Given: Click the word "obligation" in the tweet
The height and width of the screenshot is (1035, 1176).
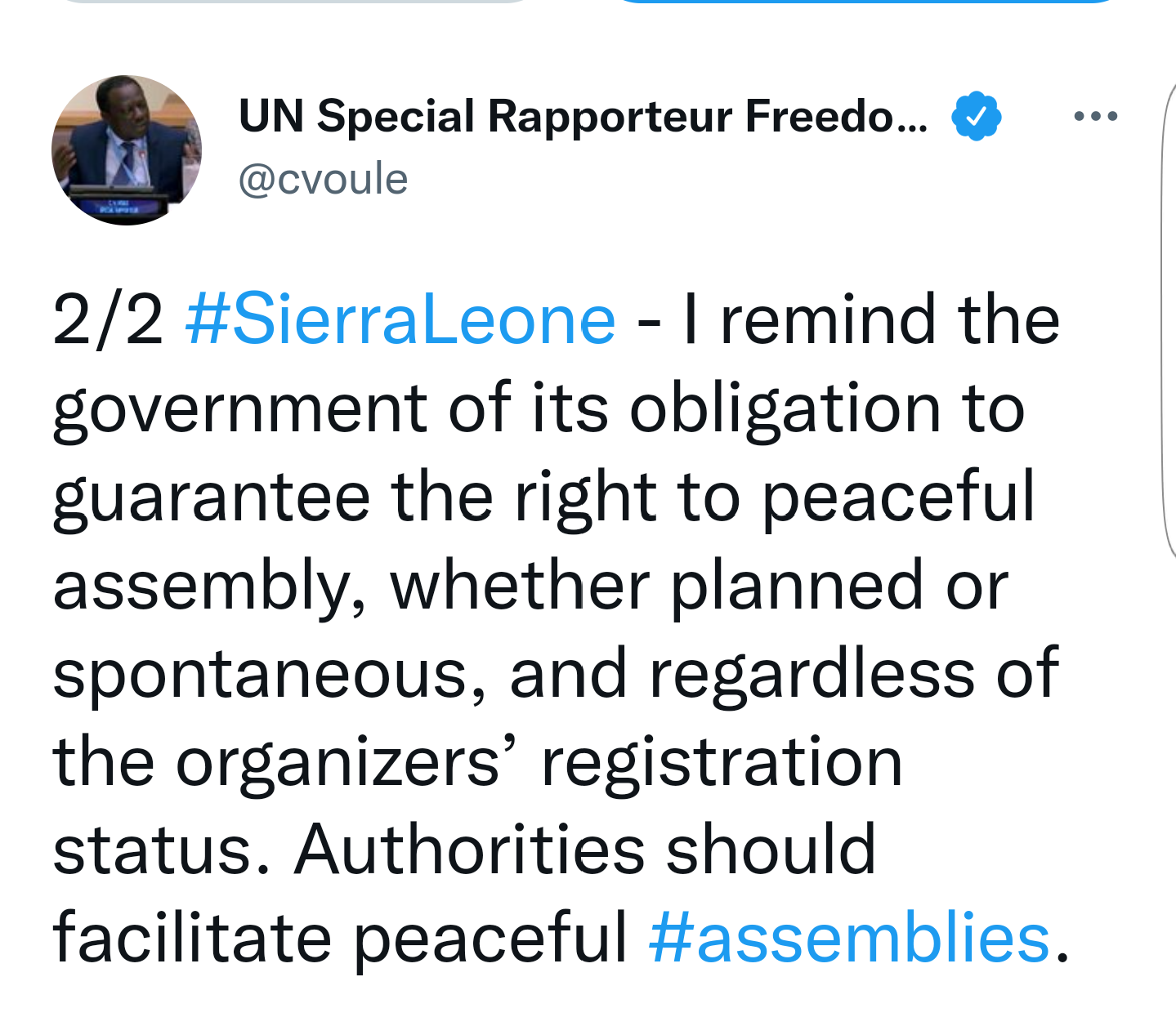Looking at the screenshot, I should [x=785, y=408].
